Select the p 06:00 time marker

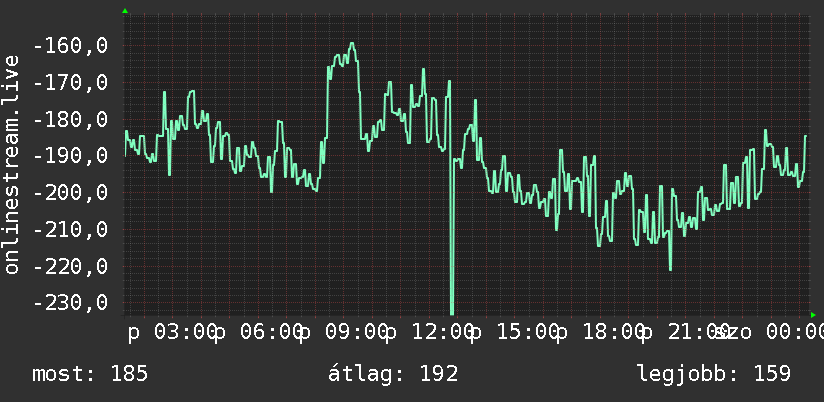(x=258, y=333)
